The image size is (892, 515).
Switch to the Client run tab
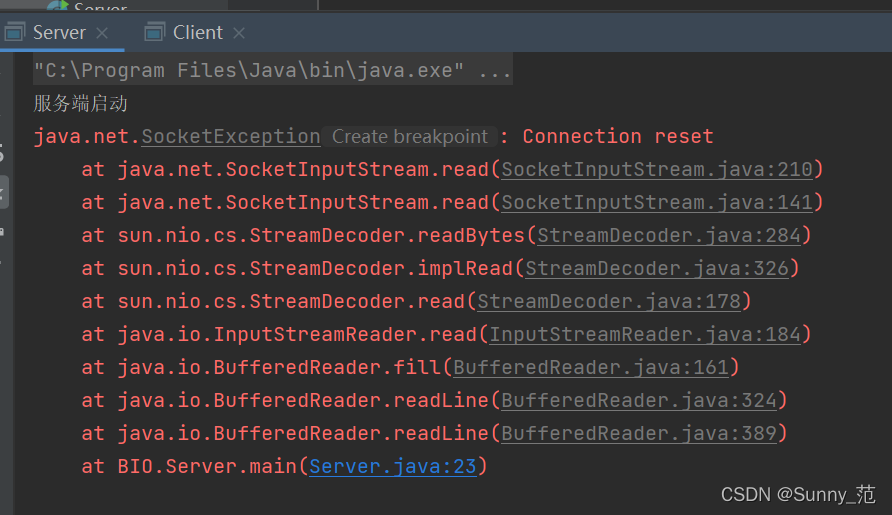(x=197, y=32)
